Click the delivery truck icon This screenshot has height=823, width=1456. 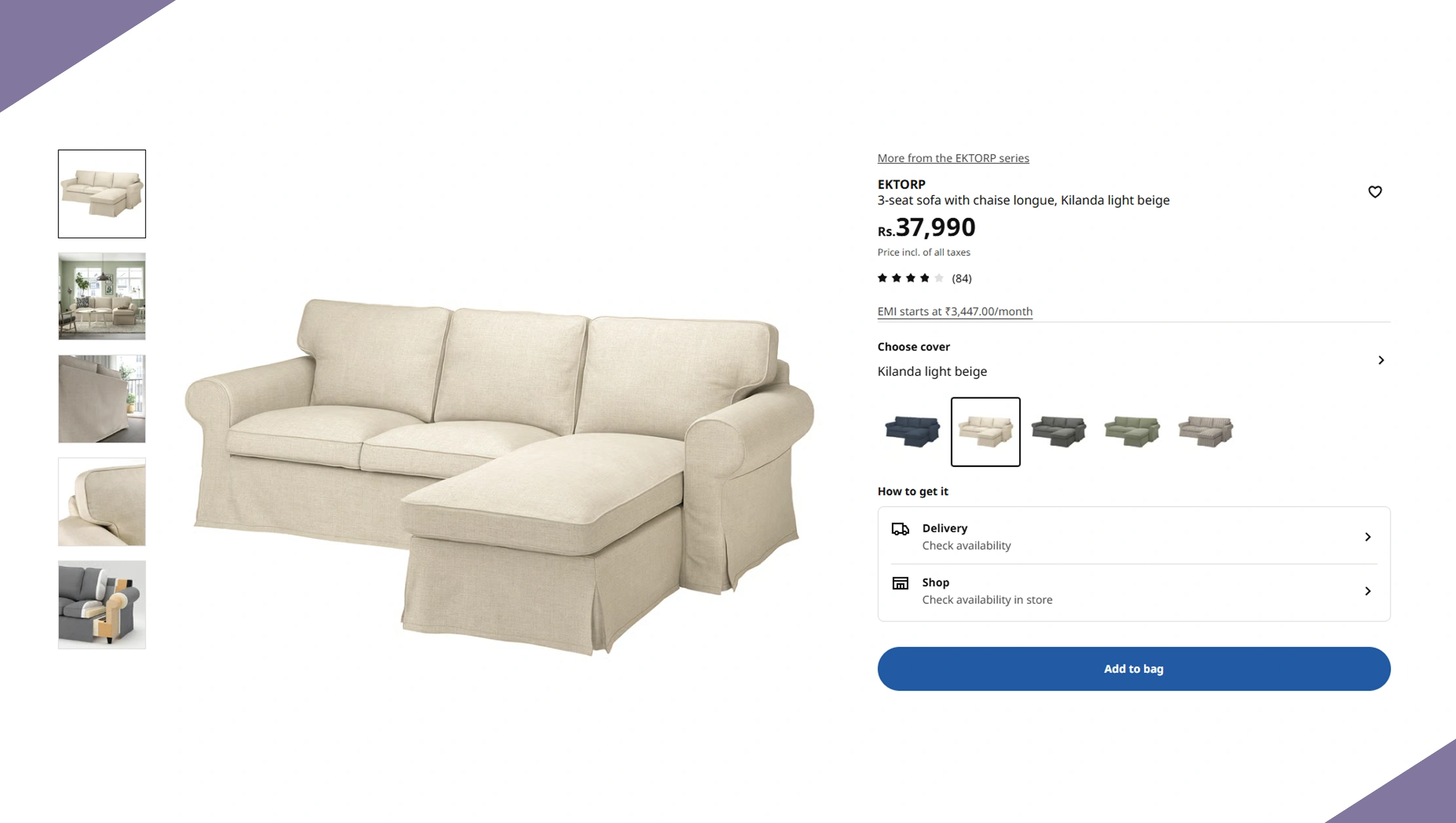(901, 529)
